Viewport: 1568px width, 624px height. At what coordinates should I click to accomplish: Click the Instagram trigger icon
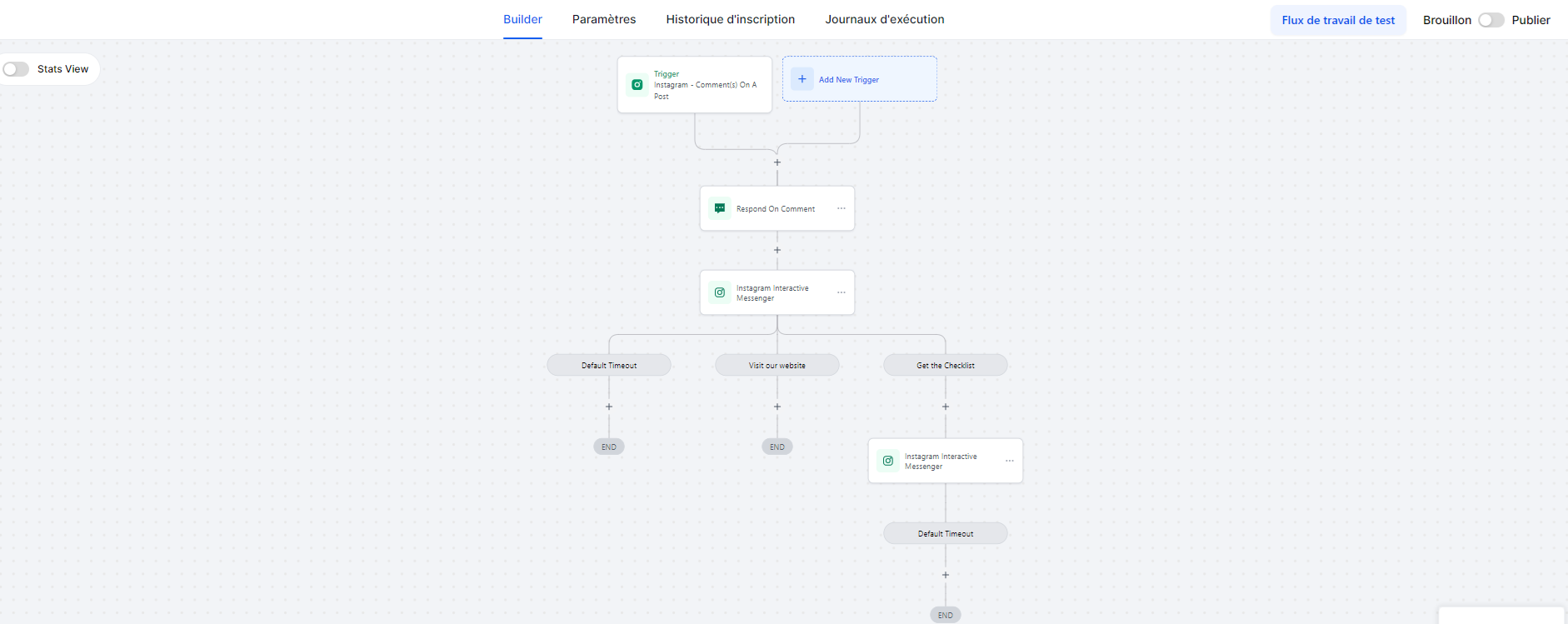point(637,85)
